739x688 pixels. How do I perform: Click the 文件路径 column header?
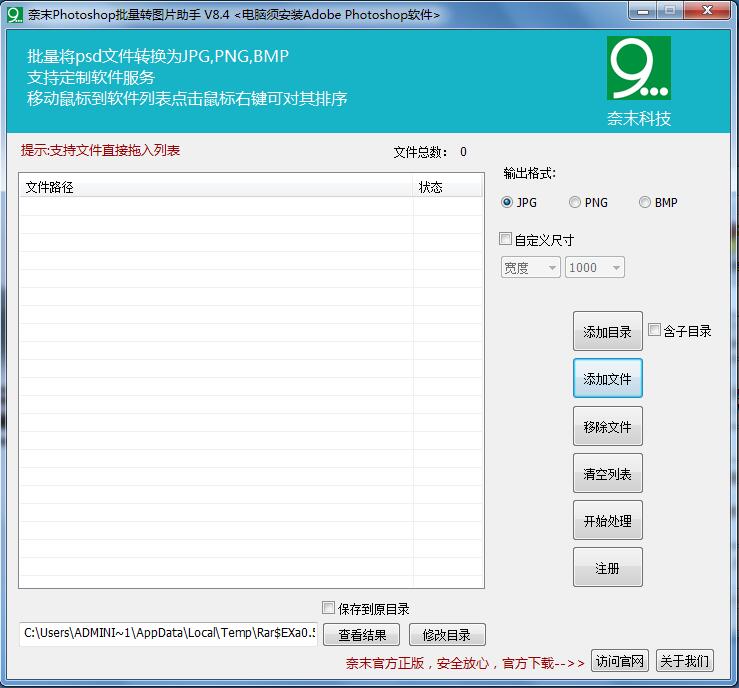point(216,187)
